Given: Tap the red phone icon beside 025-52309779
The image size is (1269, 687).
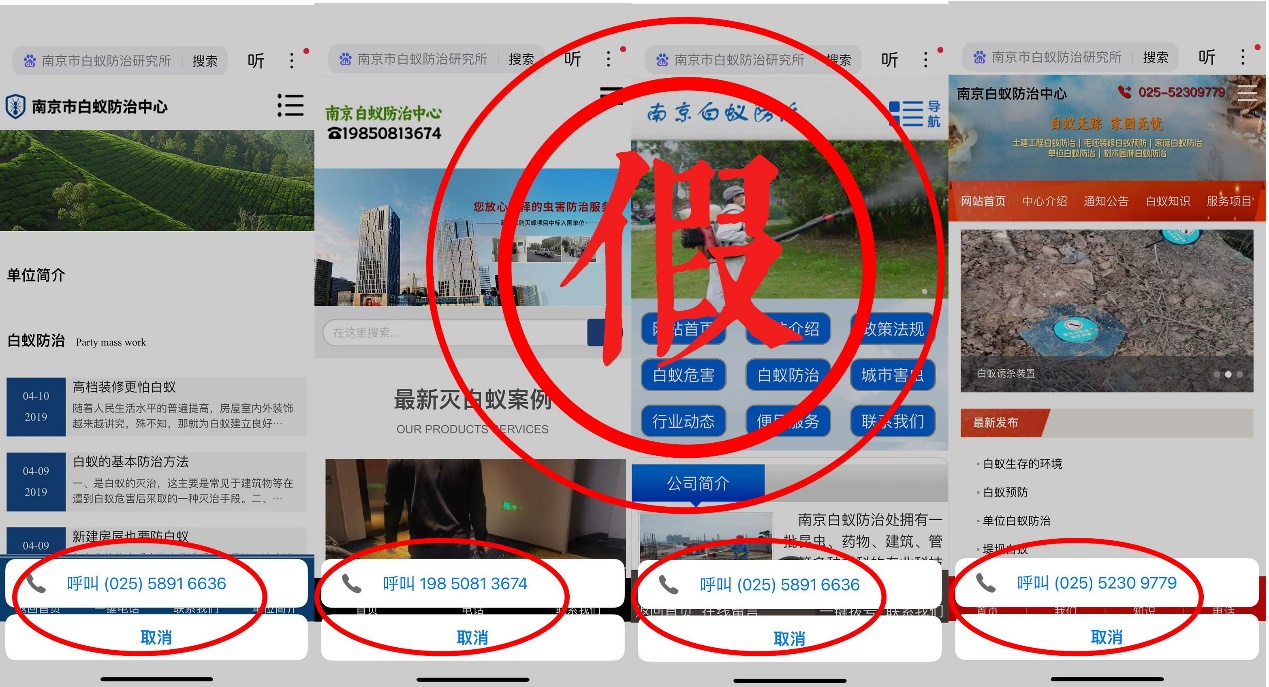Looking at the screenshot, I should point(1124,92).
